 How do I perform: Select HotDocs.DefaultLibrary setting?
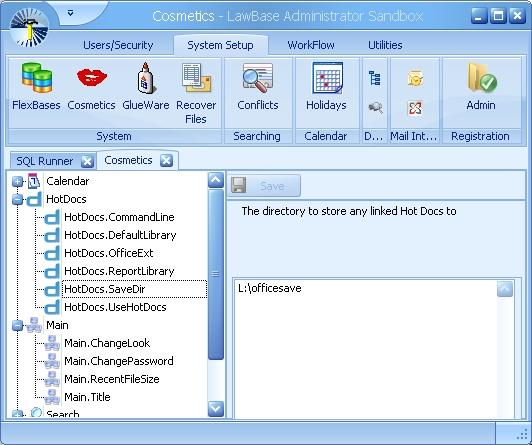tap(120, 235)
